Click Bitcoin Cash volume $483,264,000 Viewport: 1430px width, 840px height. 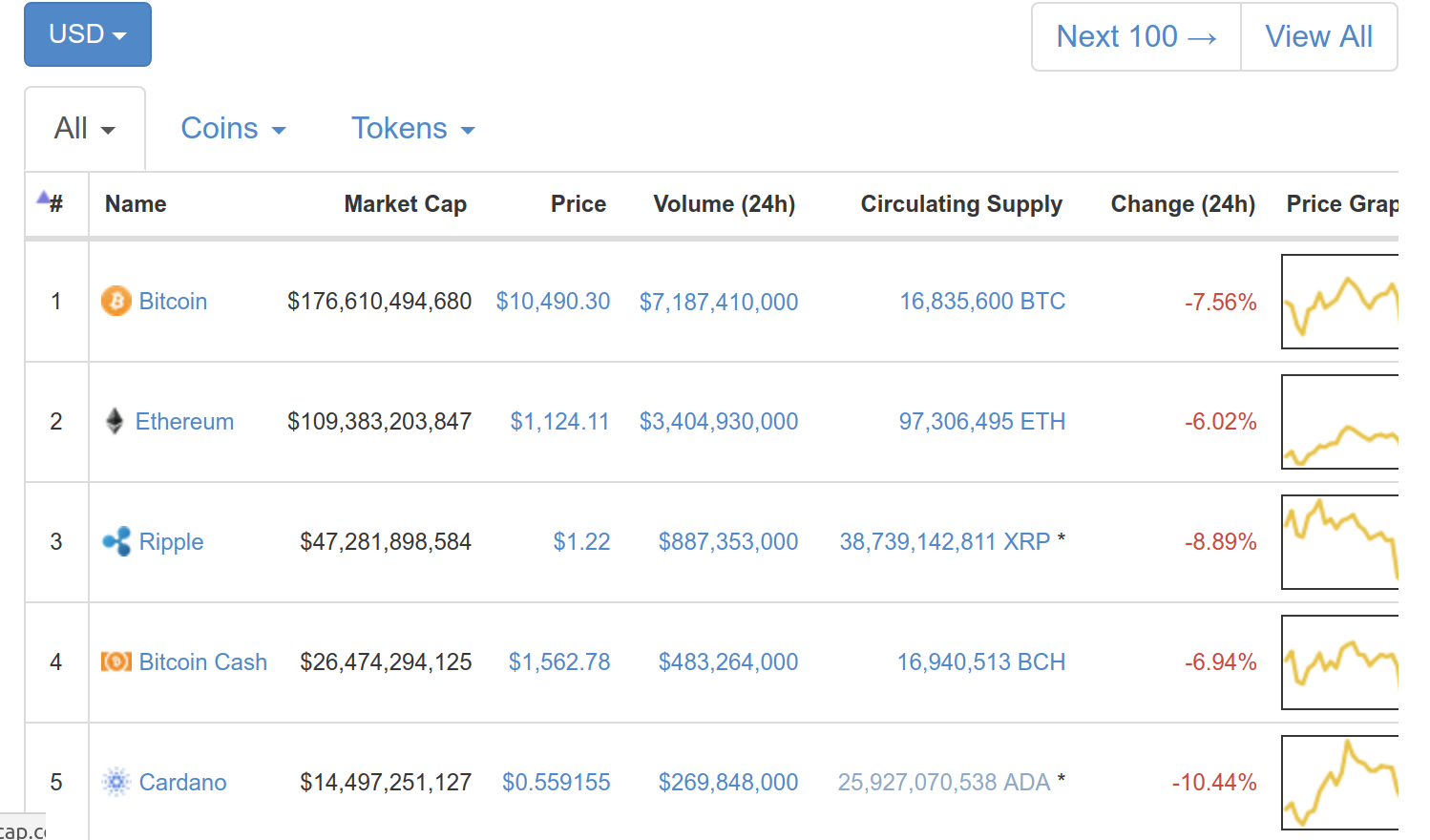click(x=728, y=662)
